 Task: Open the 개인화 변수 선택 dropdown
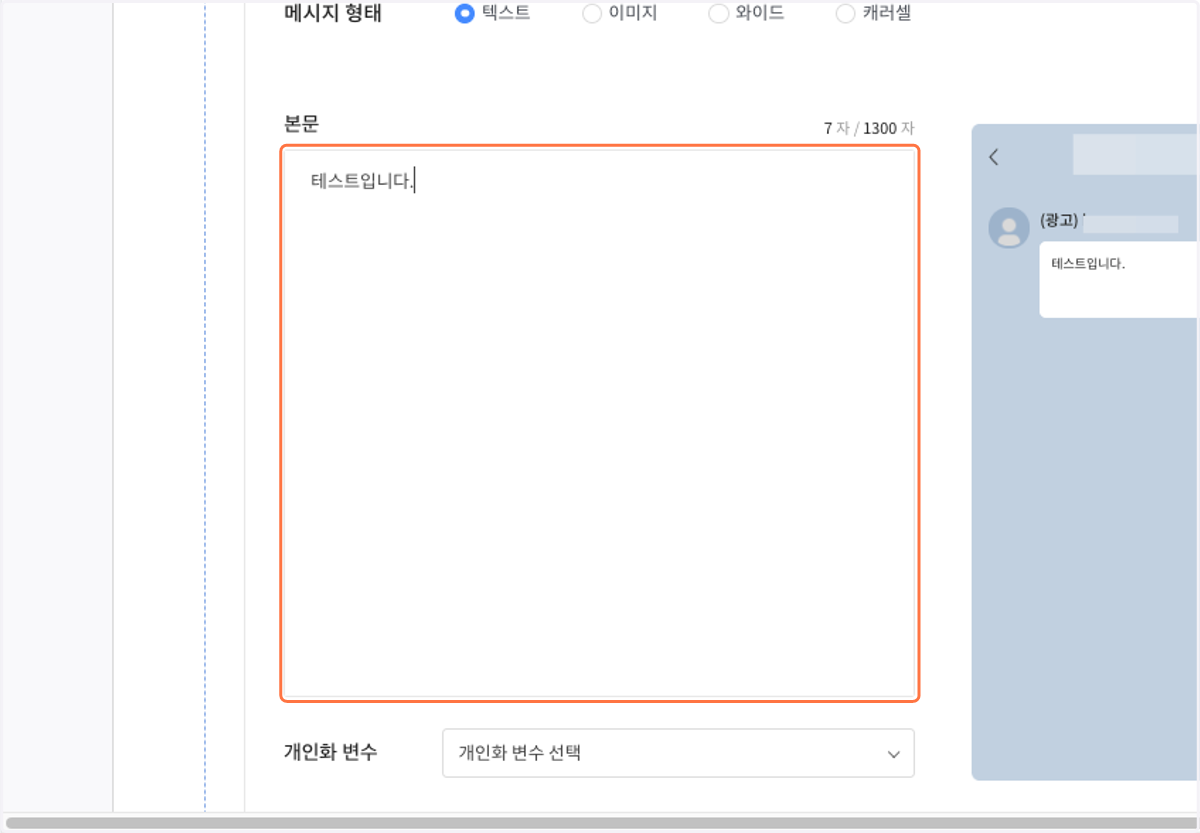tap(678, 753)
